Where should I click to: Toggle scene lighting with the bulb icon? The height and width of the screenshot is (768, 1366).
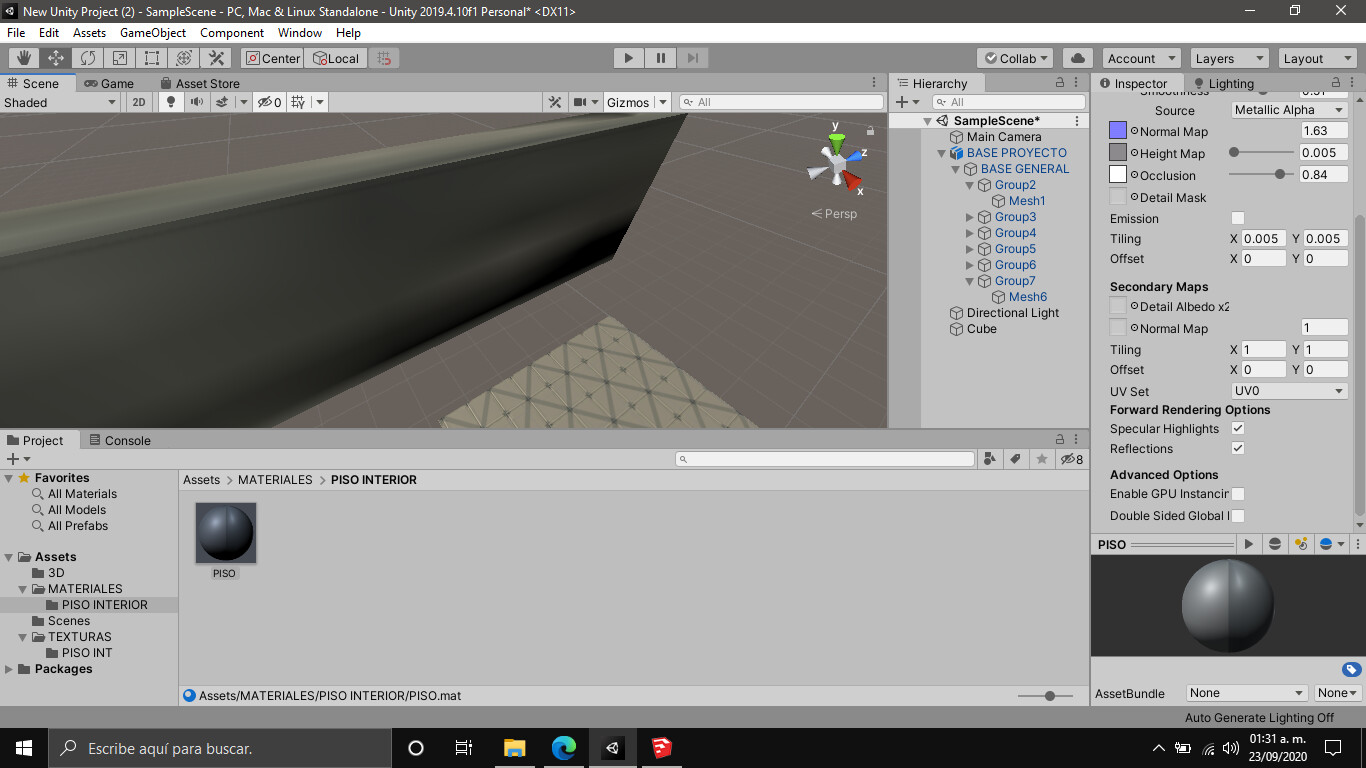(x=170, y=101)
